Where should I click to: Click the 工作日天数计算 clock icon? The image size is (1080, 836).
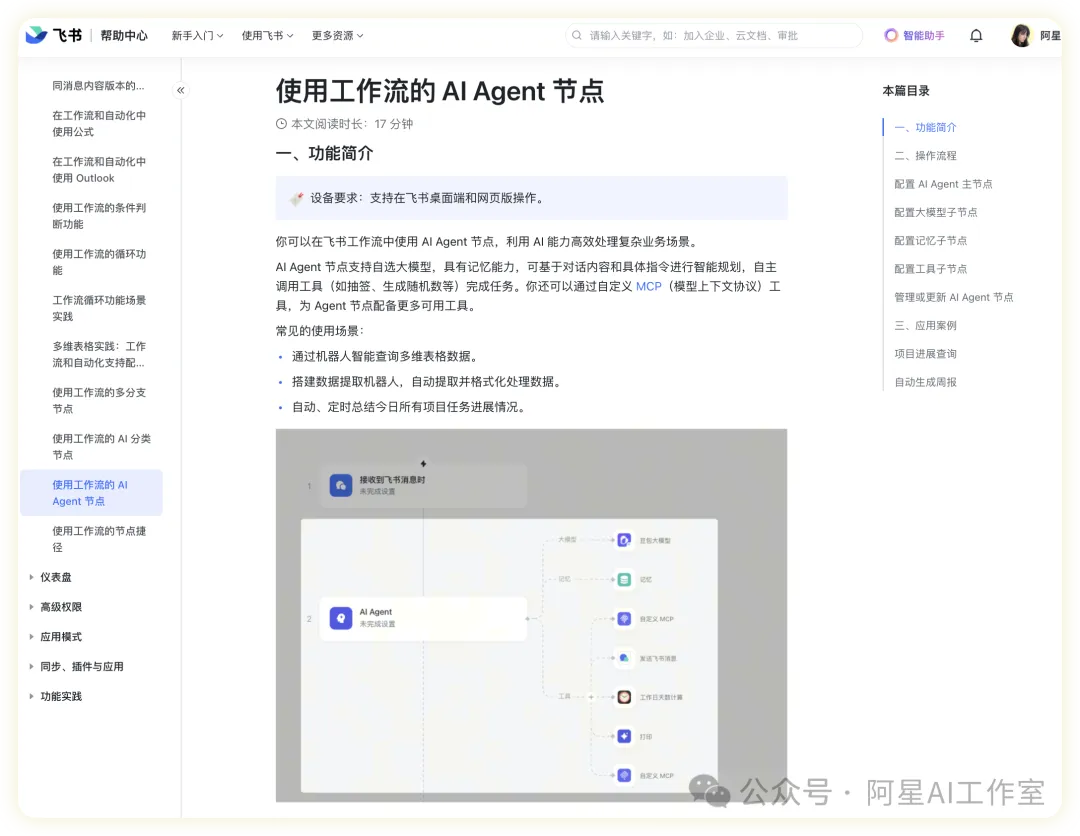pyautogui.click(x=624, y=697)
